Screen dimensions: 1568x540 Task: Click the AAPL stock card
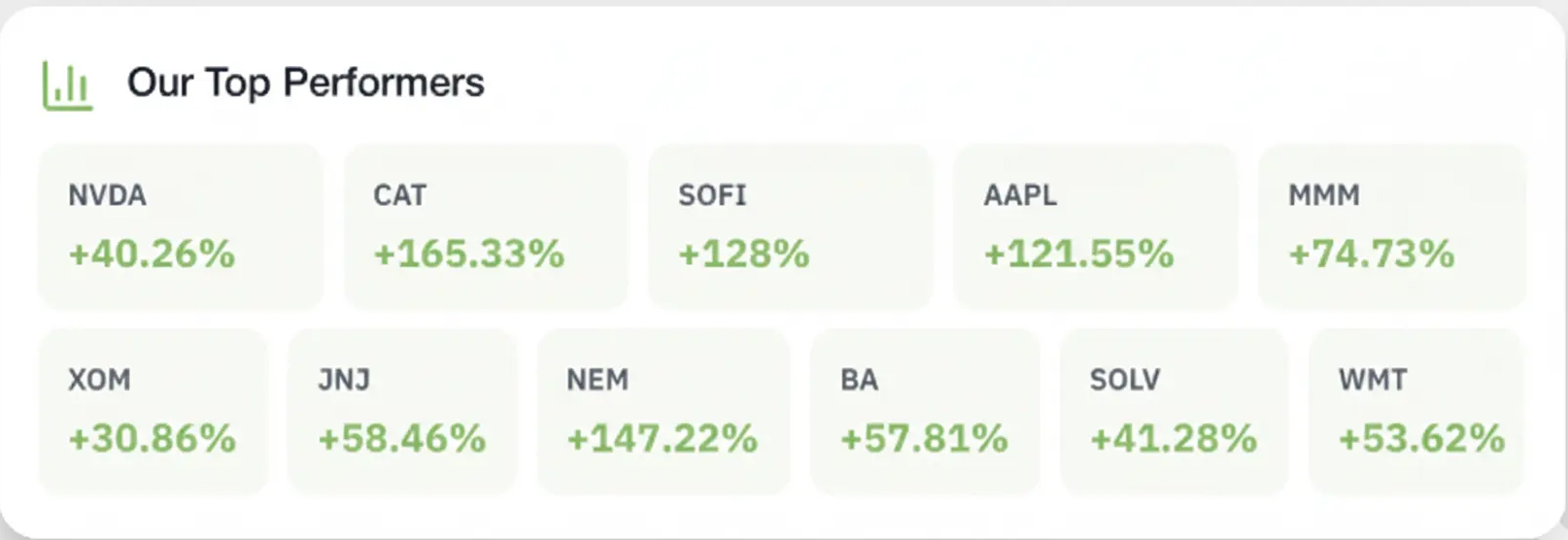click(x=1095, y=225)
